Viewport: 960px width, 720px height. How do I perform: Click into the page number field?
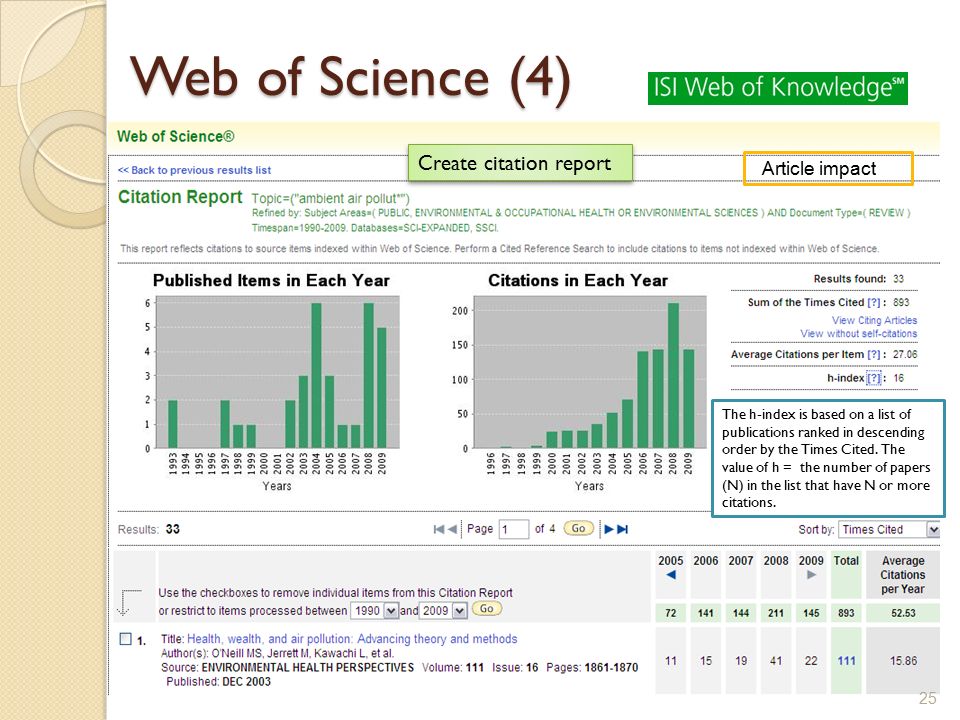click(514, 530)
